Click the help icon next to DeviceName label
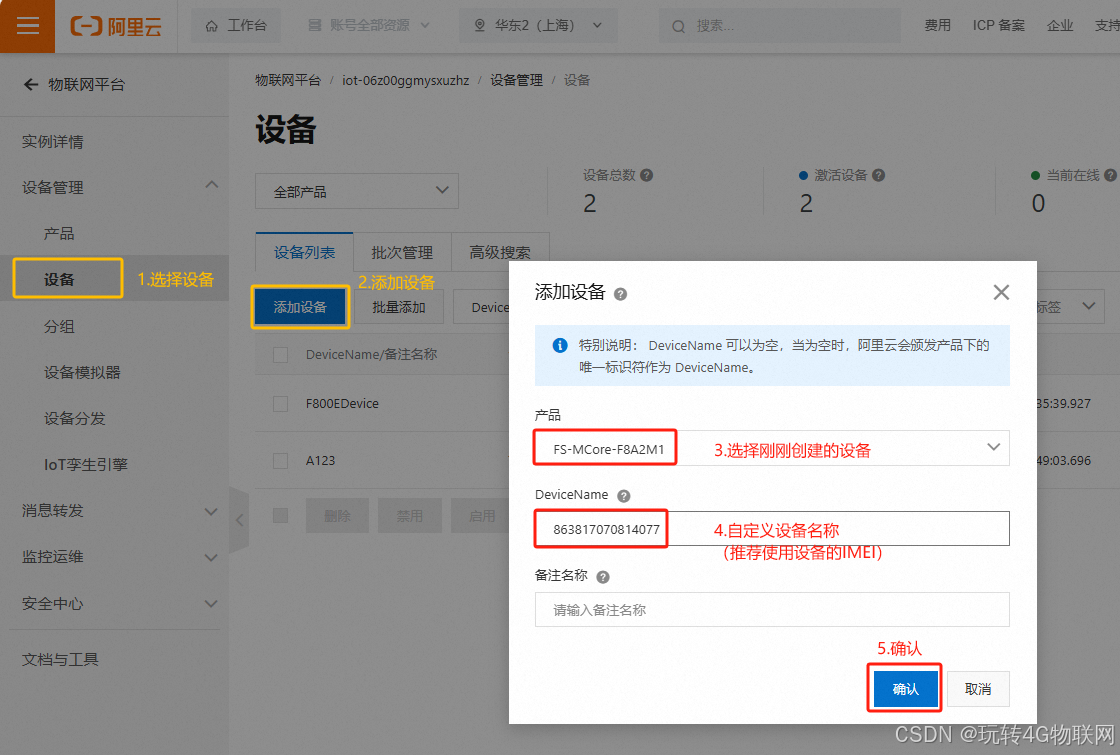The height and width of the screenshot is (755, 1120). point(624,496)
